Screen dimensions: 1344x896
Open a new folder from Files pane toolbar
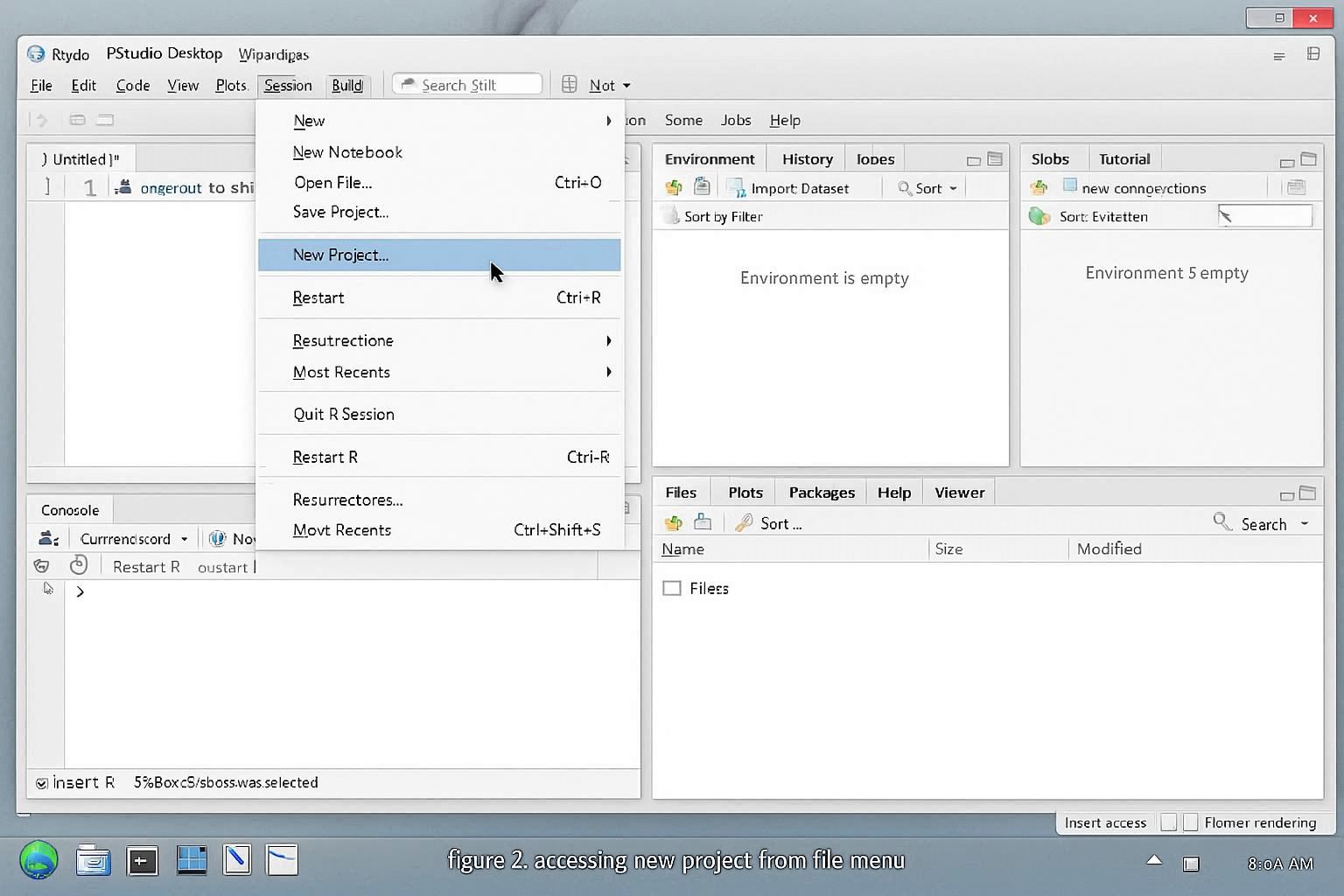pyautogui.click(x=673, y=522)
